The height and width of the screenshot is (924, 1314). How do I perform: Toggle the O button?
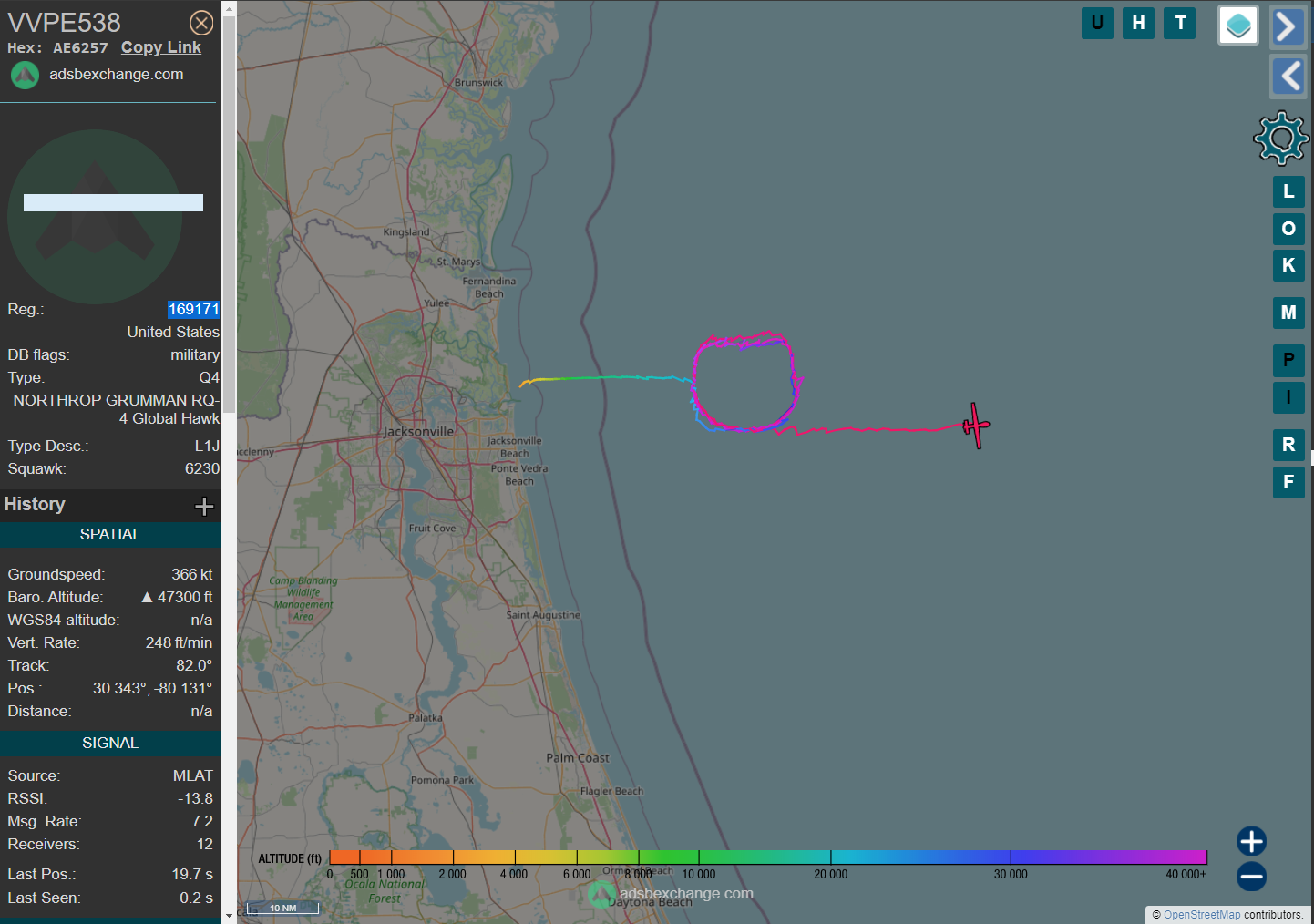(x=1288, y=229)
